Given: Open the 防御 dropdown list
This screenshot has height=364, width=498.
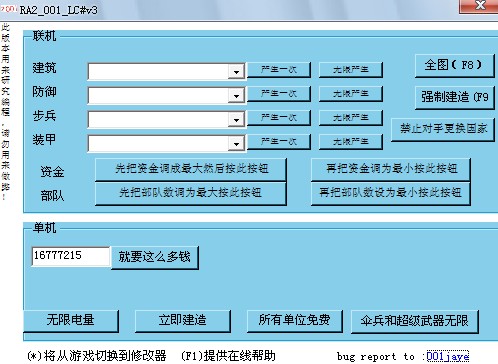Looking at the screenshot, I should point(236,96).
